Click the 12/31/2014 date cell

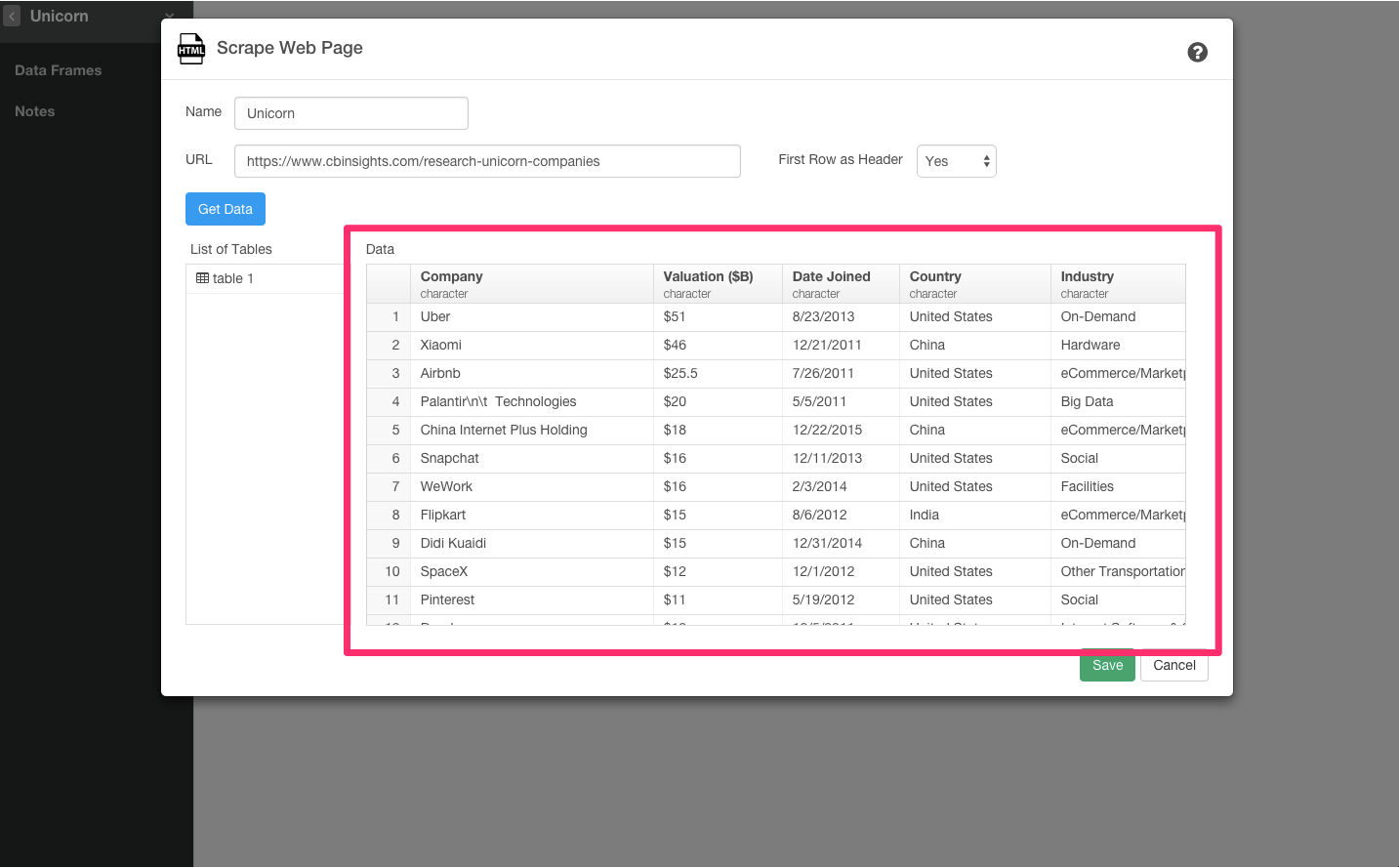pyautogui.click(x=841, y=543)
